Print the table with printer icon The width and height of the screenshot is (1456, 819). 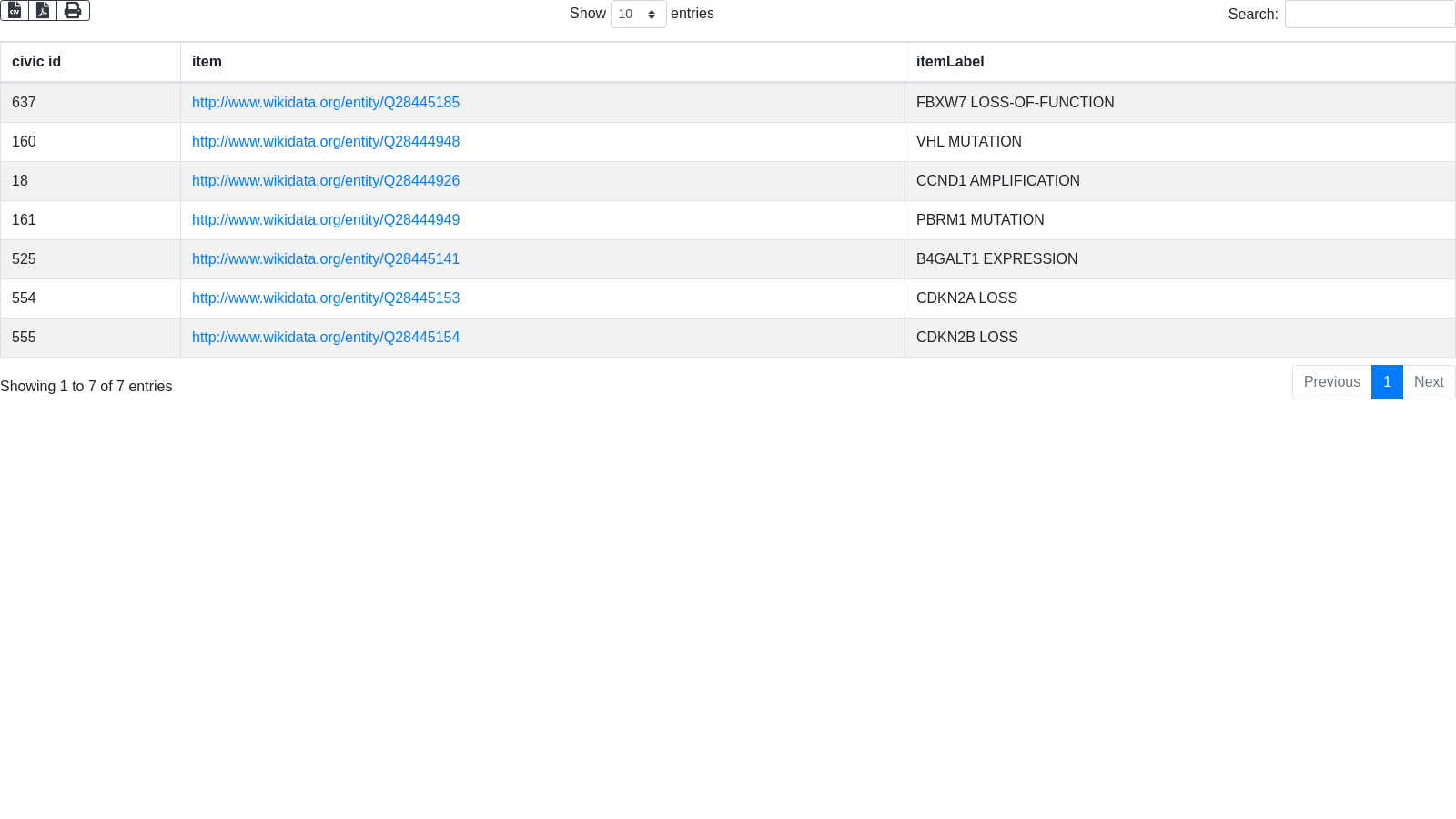(x=73, y=10)
